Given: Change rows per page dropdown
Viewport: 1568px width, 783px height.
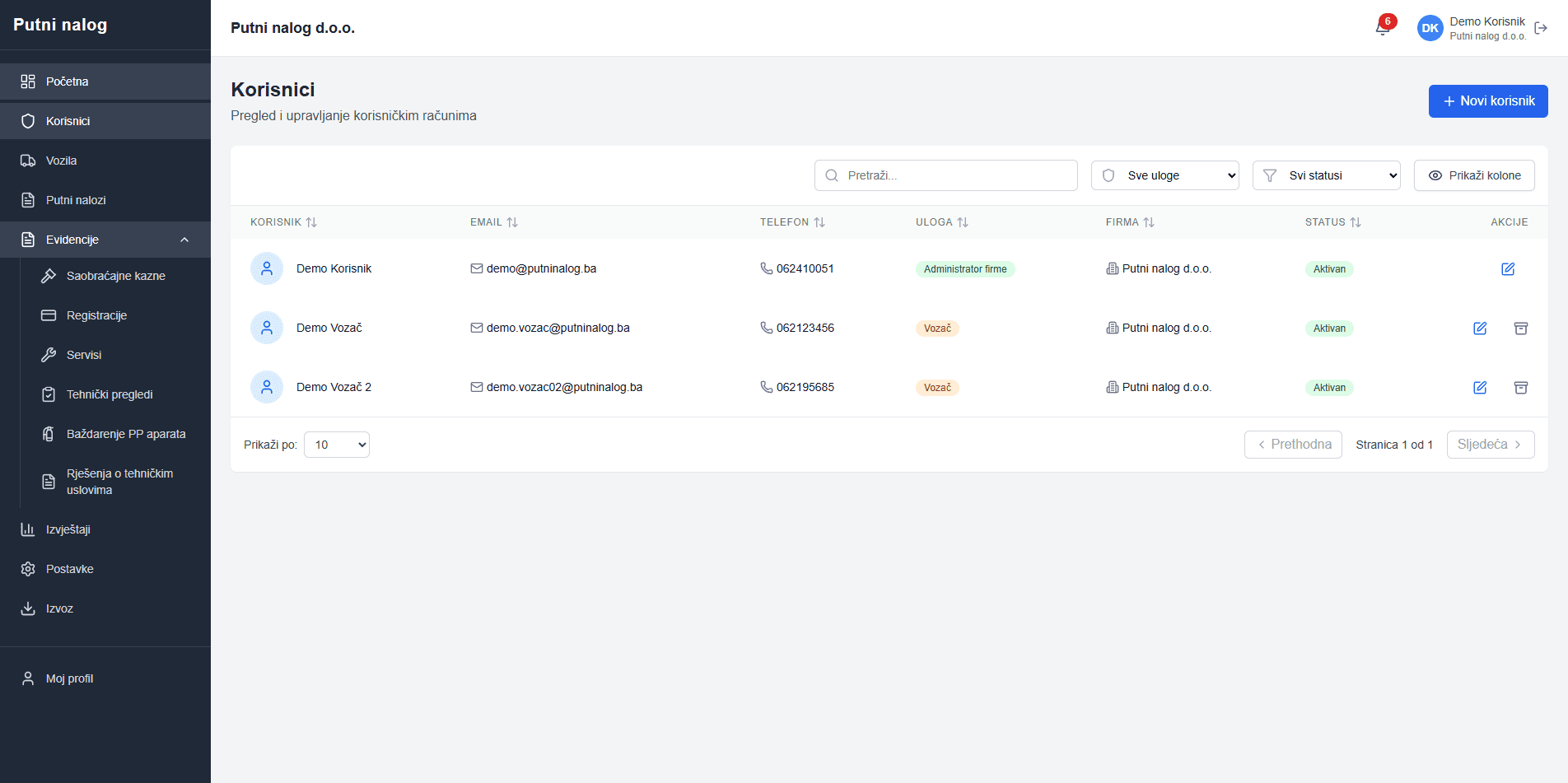Looking at the screenshot, I should (337, 445).
